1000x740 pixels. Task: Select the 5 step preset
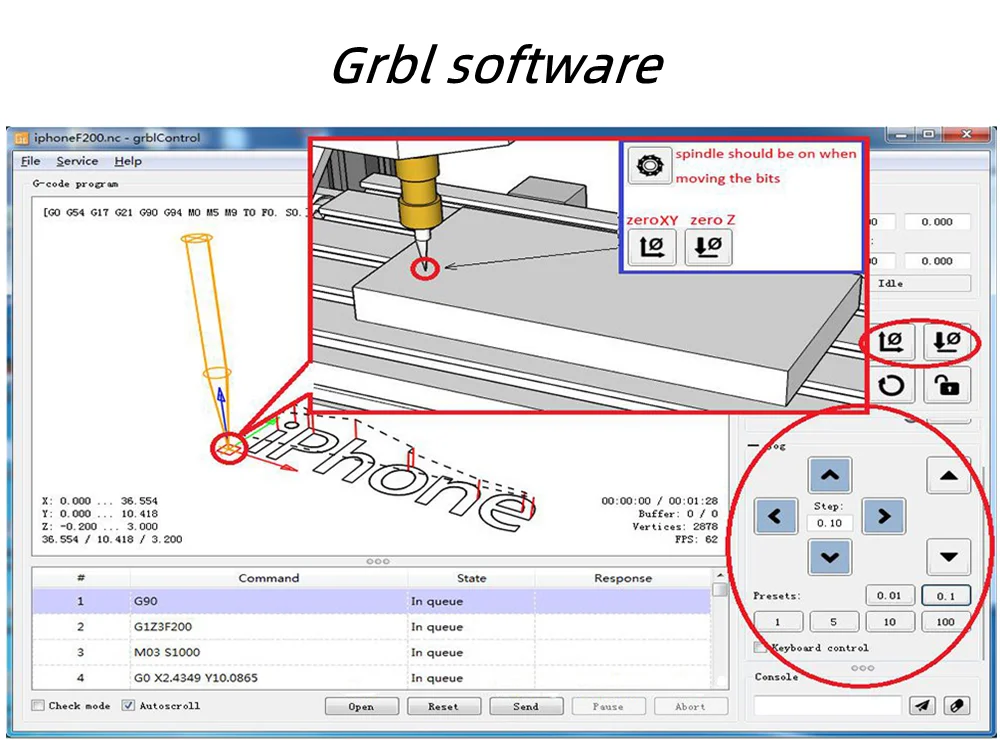point(834,621)
